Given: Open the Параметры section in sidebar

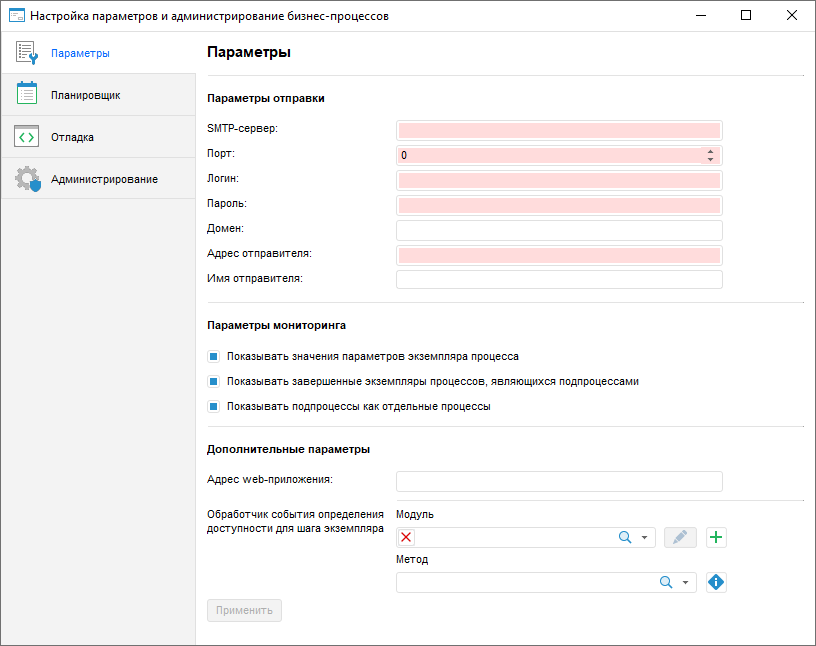Looking at the screenshot, I should tap(80, 53).
